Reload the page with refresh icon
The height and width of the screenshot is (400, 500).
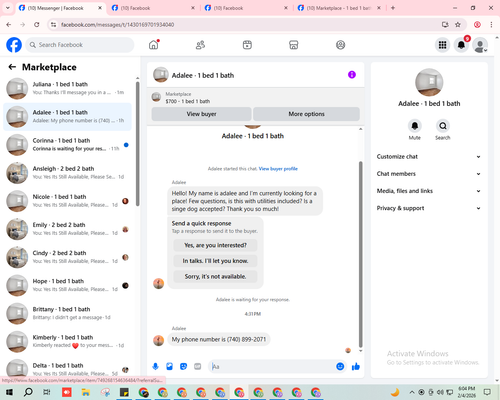point(37,25)
